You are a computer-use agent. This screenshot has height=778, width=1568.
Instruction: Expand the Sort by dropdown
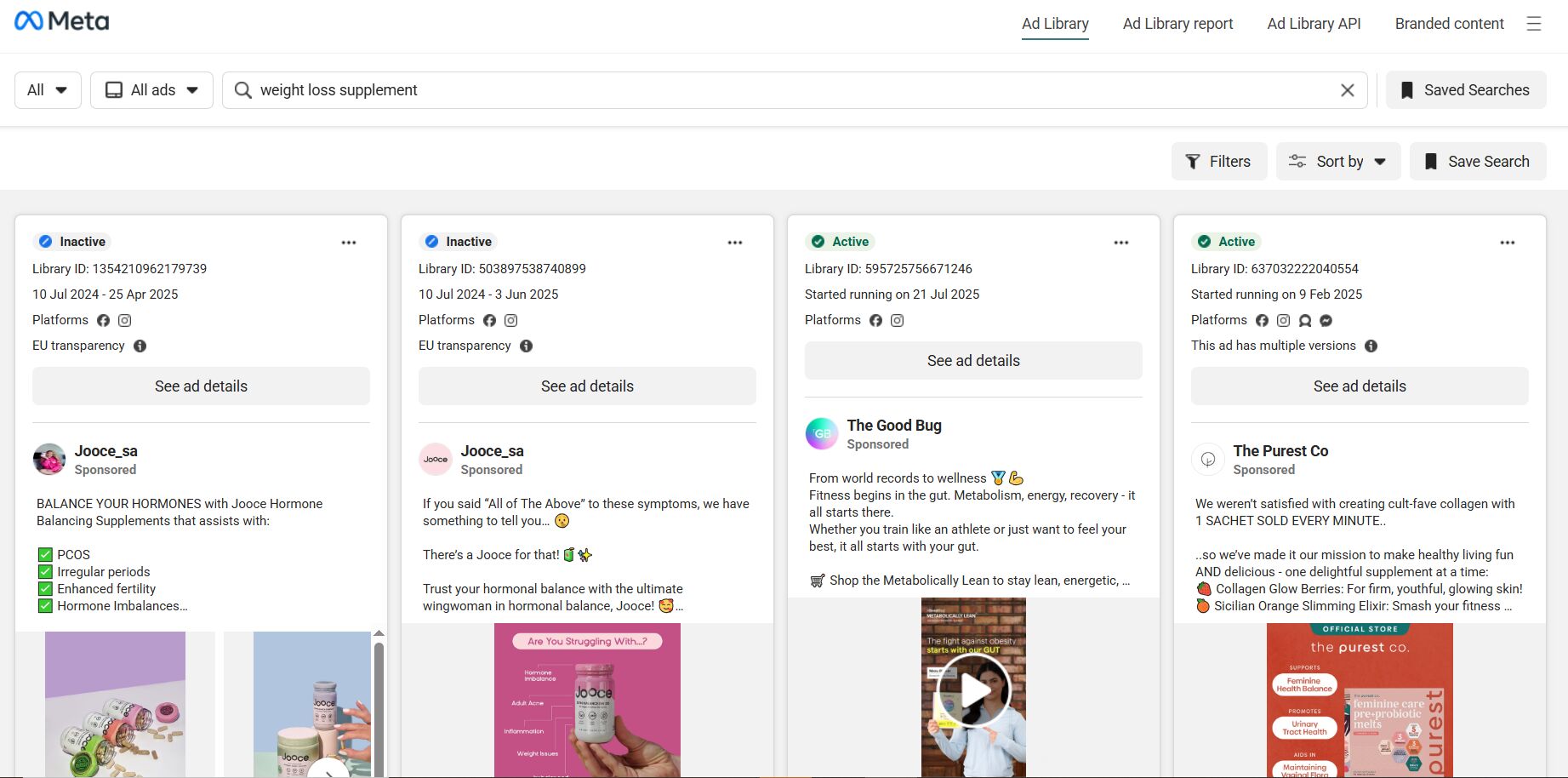1338,162
